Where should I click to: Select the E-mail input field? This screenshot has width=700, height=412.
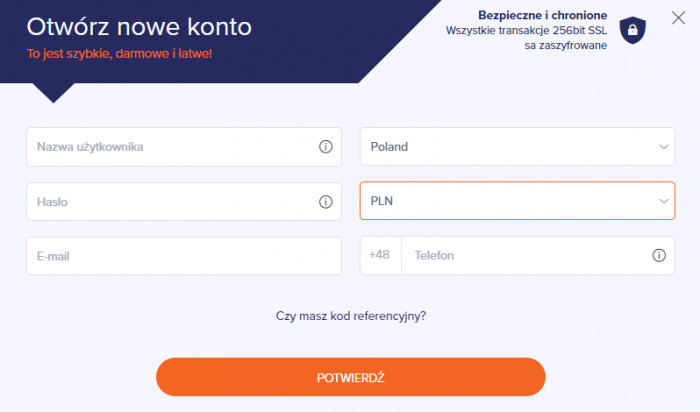pyautogui.click(x=184, y=256)
